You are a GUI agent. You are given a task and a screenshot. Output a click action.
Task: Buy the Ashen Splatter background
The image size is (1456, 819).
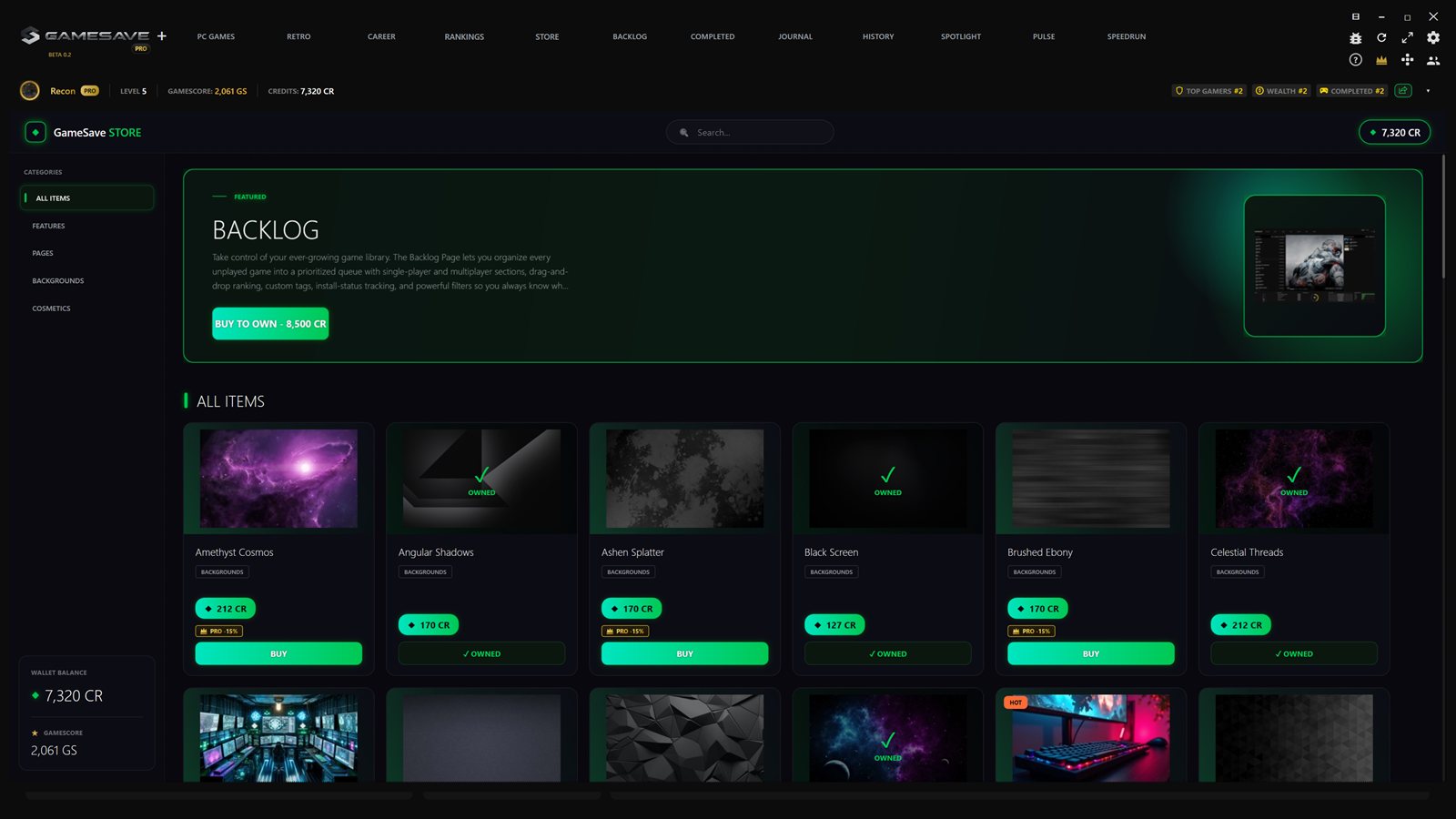[684, 653]
